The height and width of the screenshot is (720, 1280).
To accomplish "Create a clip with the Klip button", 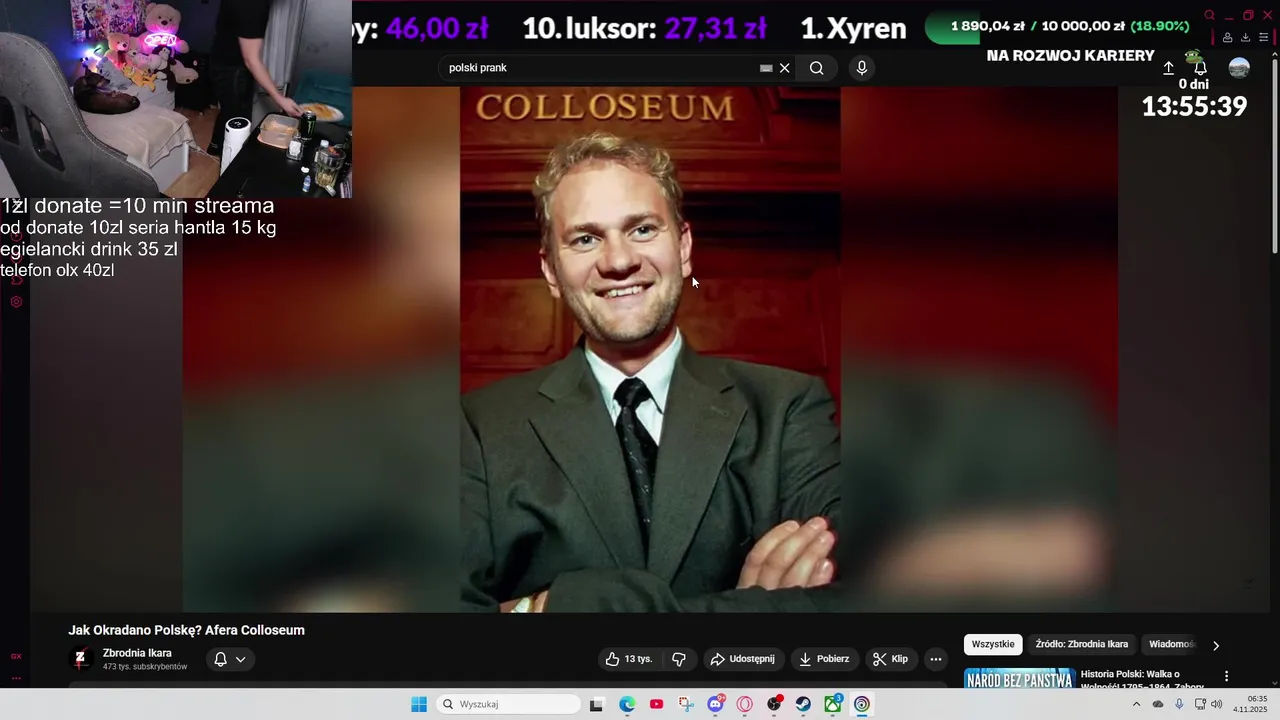I will (x=890, y=659).
